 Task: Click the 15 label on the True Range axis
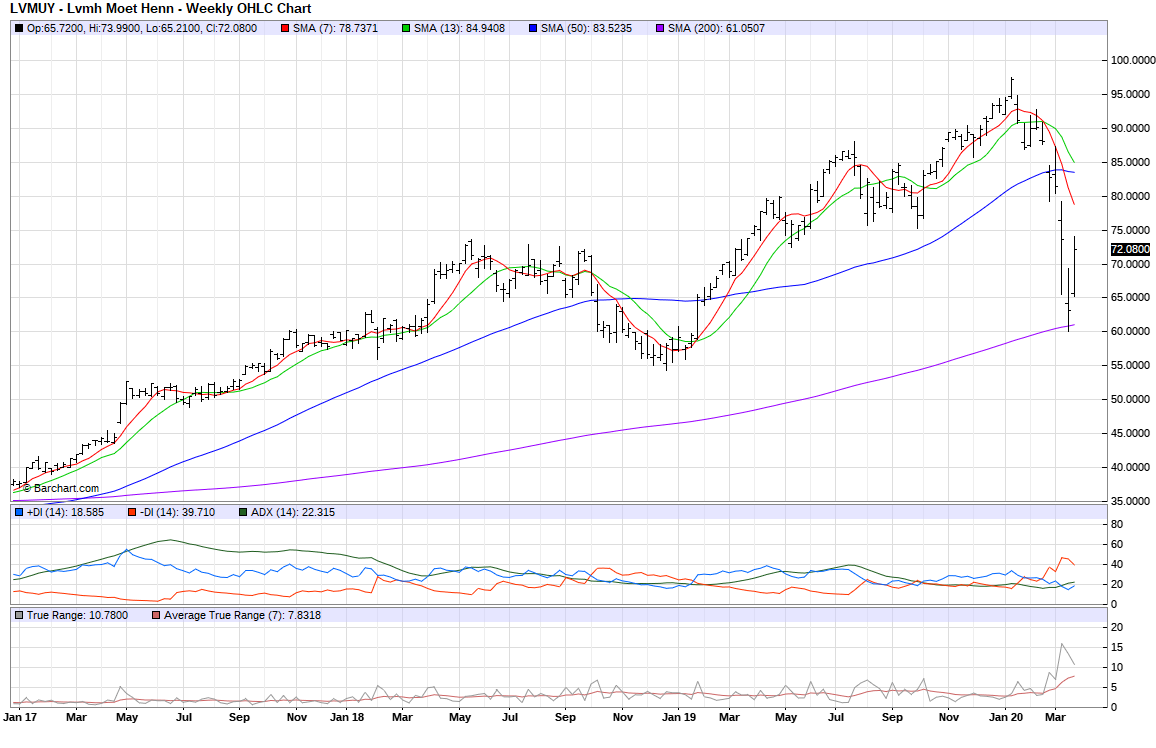coord(1117,648)
